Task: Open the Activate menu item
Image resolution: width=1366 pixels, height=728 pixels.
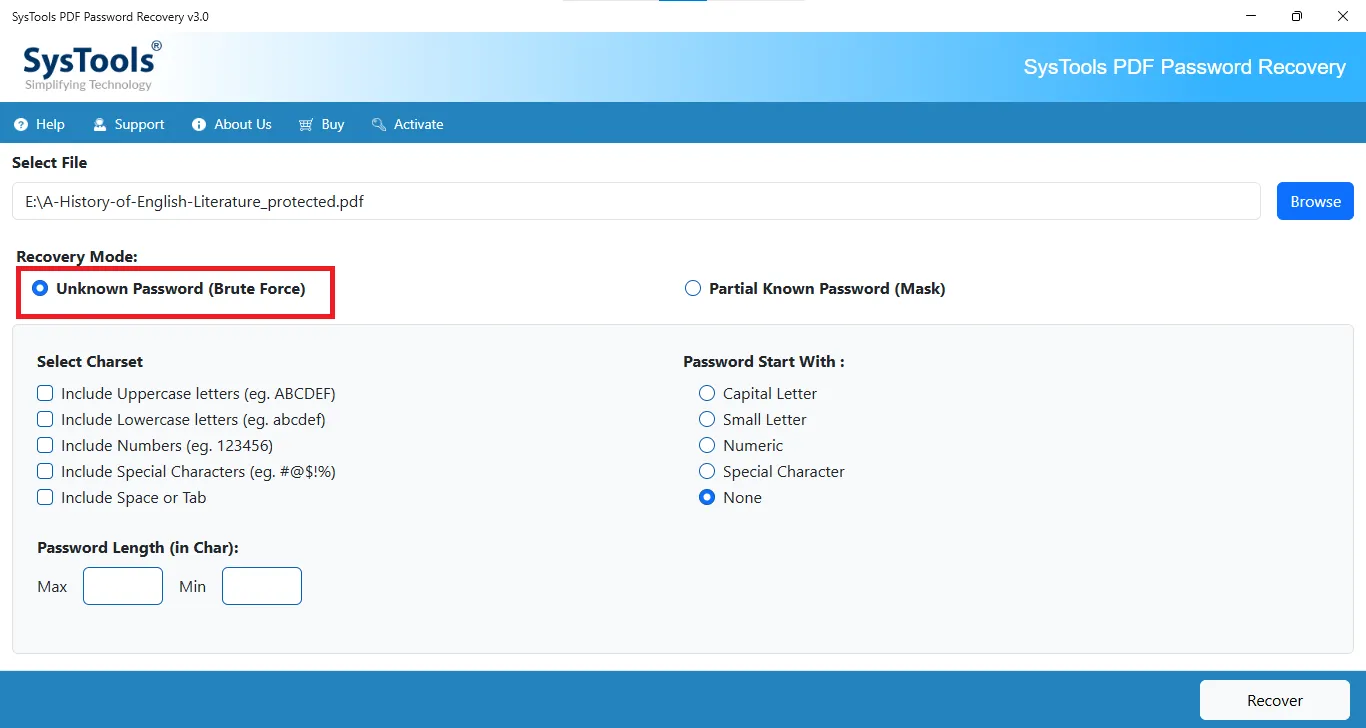Action: pos(407,125)
